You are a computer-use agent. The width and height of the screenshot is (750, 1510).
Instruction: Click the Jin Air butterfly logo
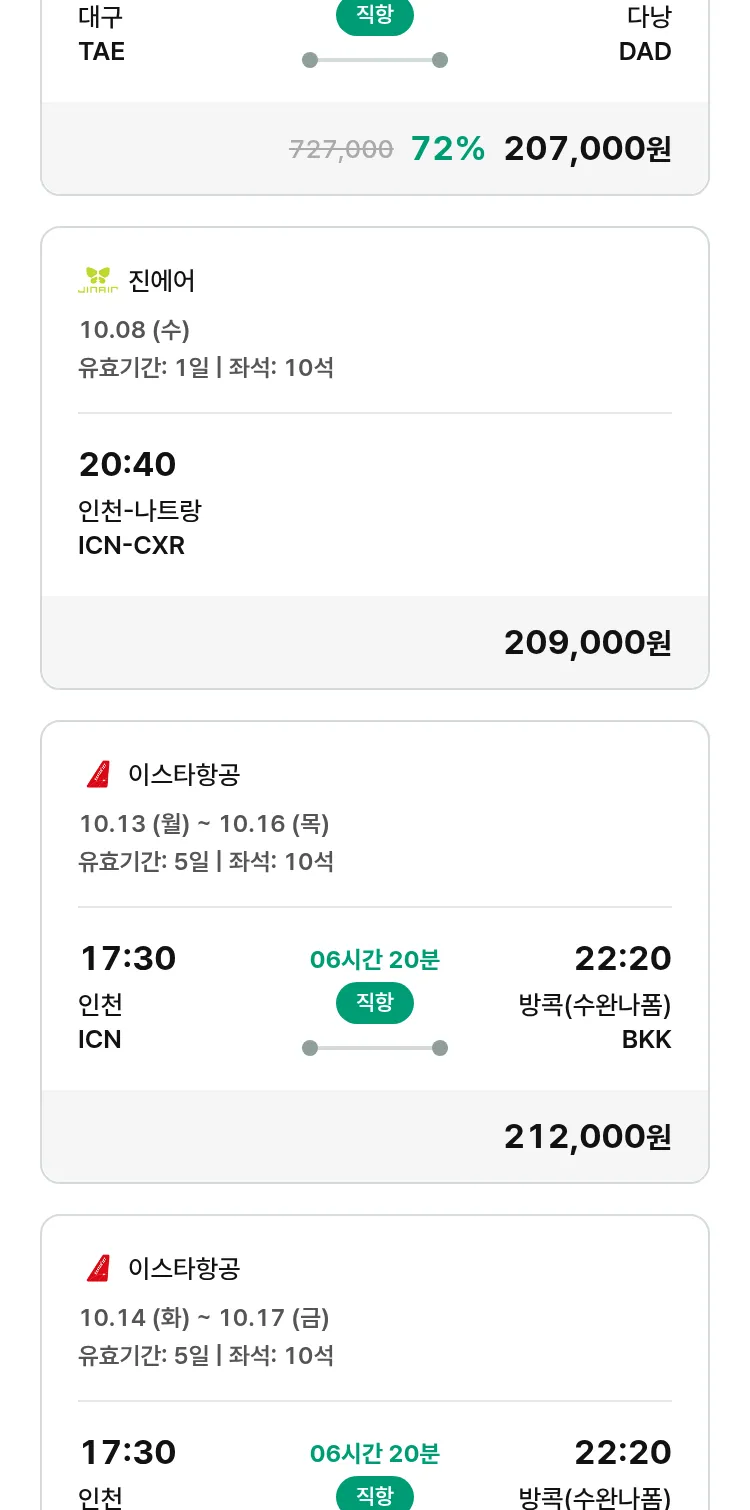[98, 280]
